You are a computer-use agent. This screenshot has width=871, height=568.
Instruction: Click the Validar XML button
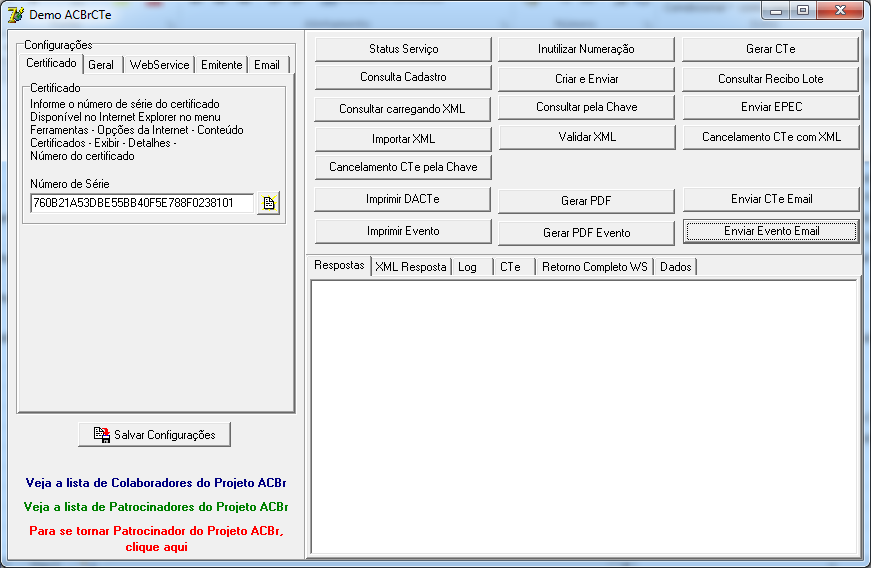click(x=587, y=137)
